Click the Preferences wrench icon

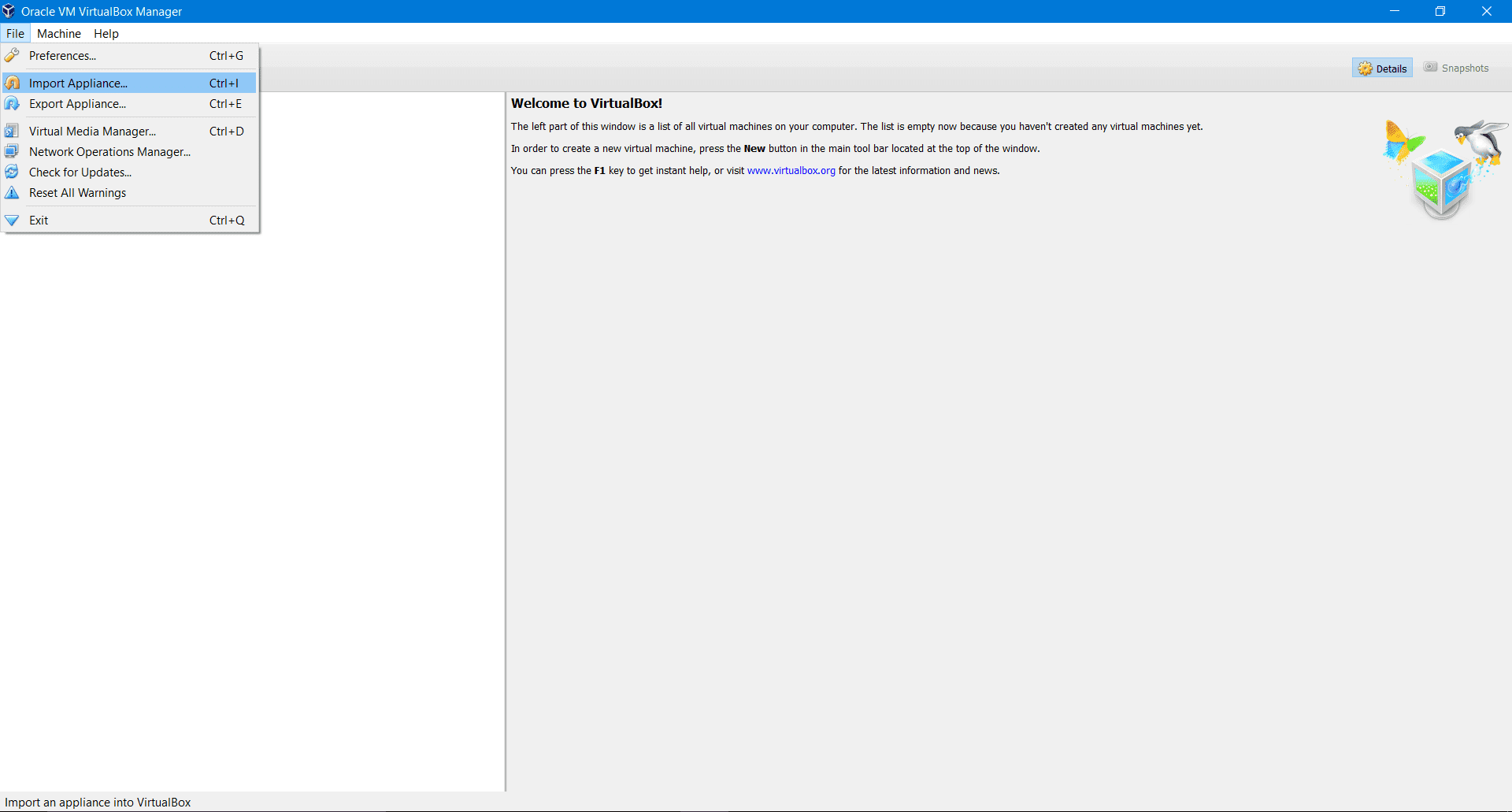(12, 55)
